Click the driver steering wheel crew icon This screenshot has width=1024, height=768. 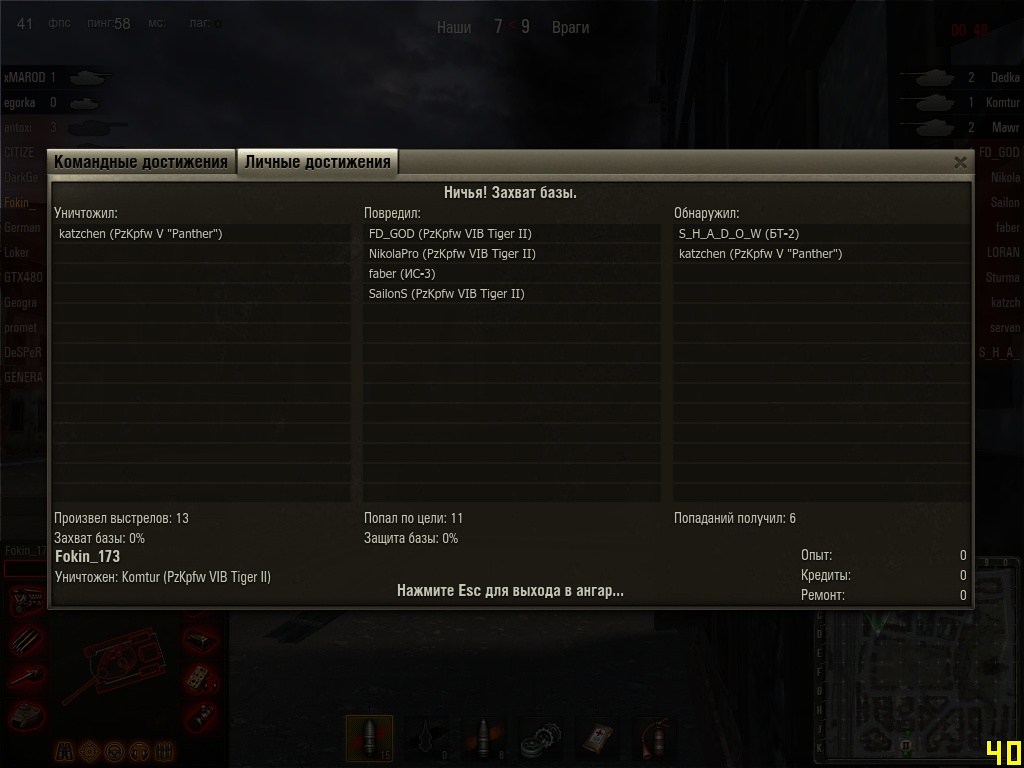click(x=115, y=752)
